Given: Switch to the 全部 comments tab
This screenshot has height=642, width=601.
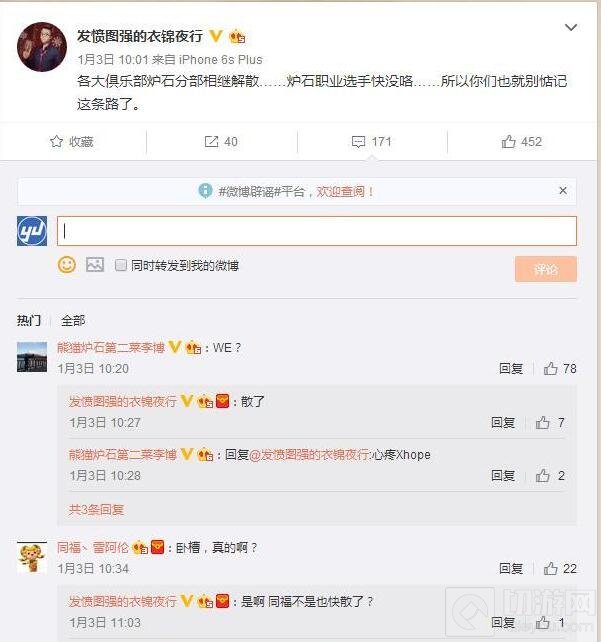Looking at the screenshot, I should point(73,320).
